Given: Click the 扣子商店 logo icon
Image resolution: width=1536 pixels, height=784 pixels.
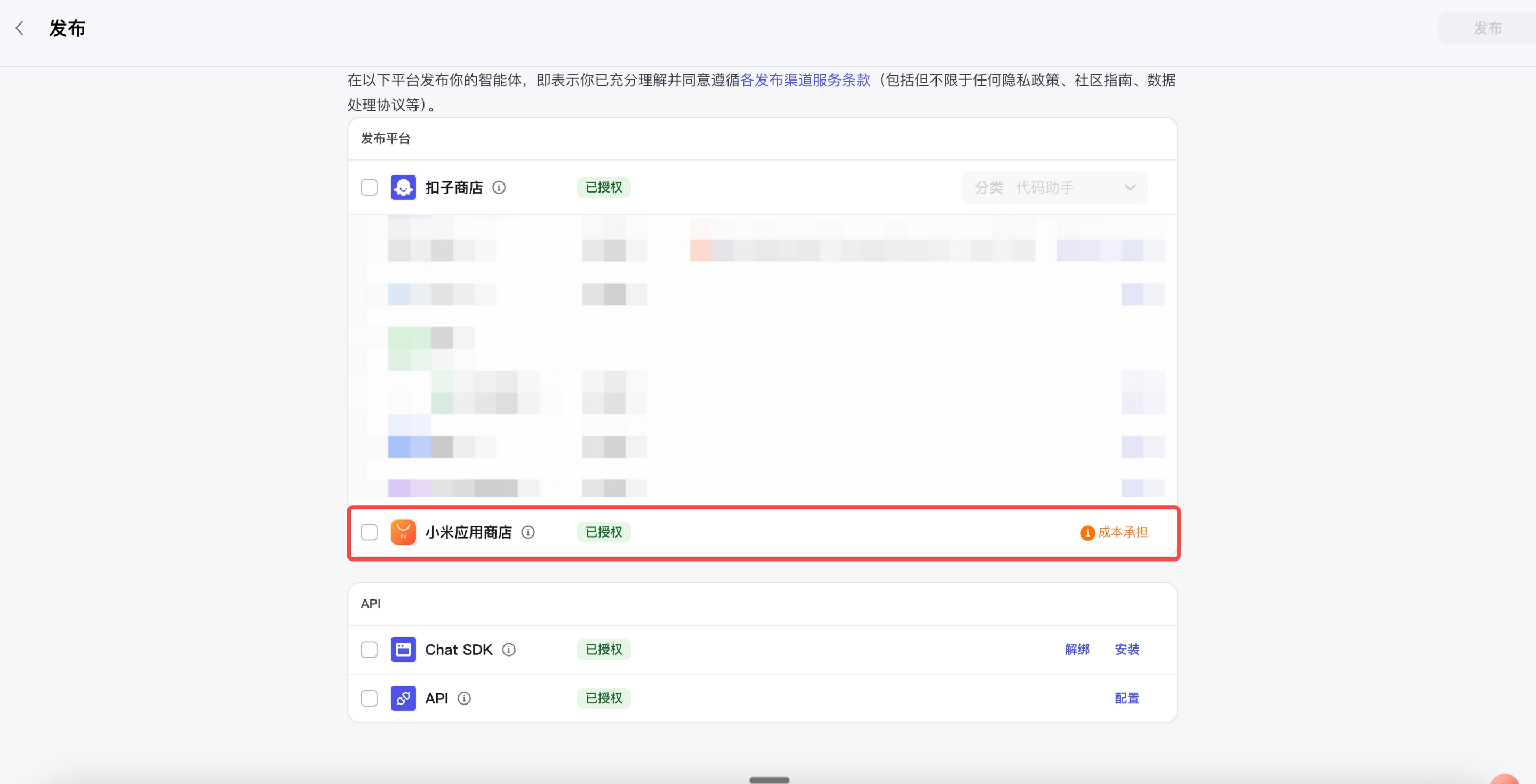Looking at the screenshot, I should (x=403, y=187).
